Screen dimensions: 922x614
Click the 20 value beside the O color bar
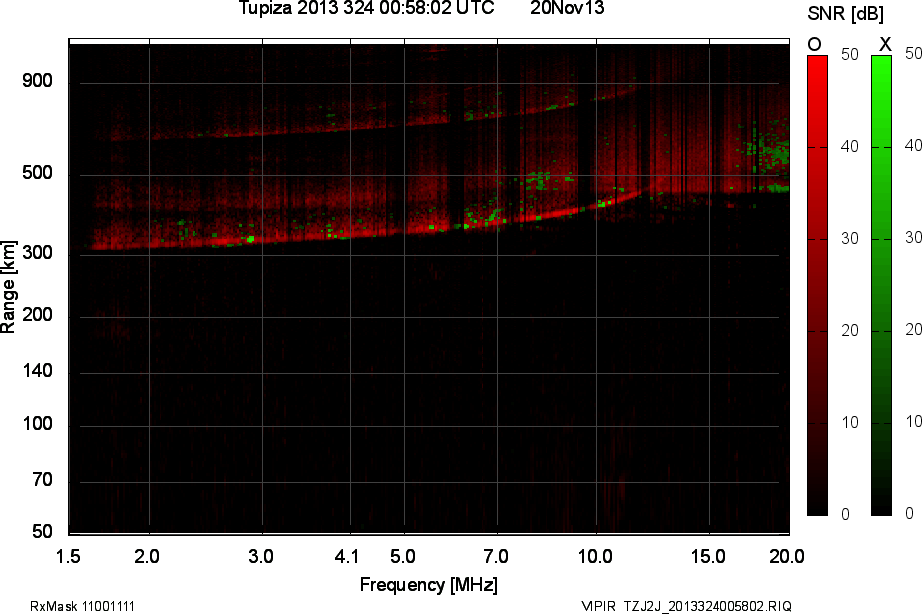point(850,331)
